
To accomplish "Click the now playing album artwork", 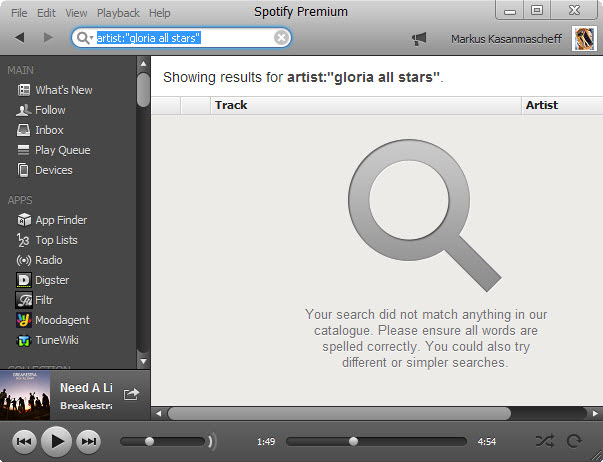I will pyautogui.click(x=25, y=394).
